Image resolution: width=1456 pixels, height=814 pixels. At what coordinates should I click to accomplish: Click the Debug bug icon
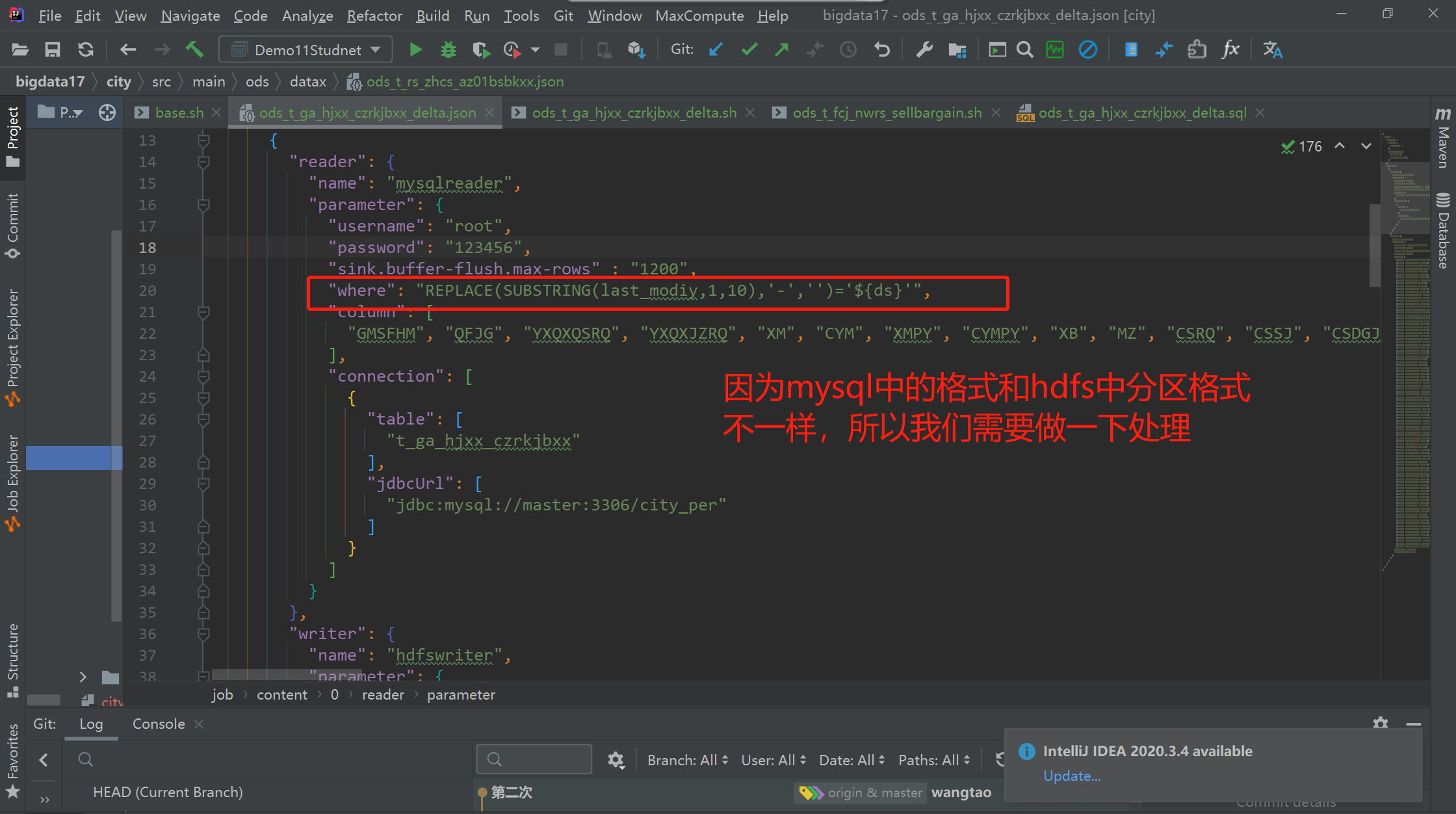[448, 50]
